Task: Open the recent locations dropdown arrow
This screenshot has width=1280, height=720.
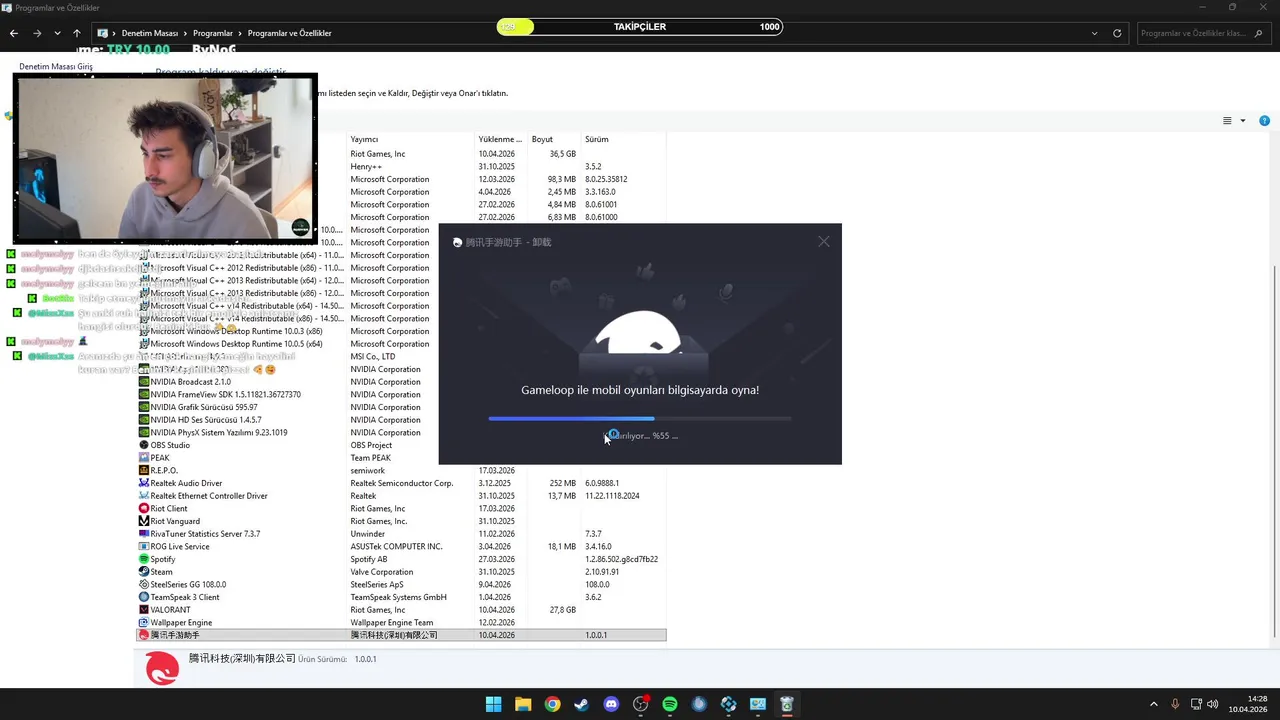Action: (57, 33)
